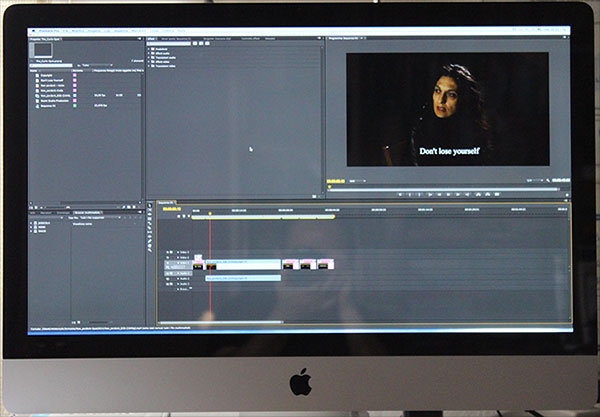Click the yellow timeline timecode display
This screenshot has width=600, height=417.
172,209
